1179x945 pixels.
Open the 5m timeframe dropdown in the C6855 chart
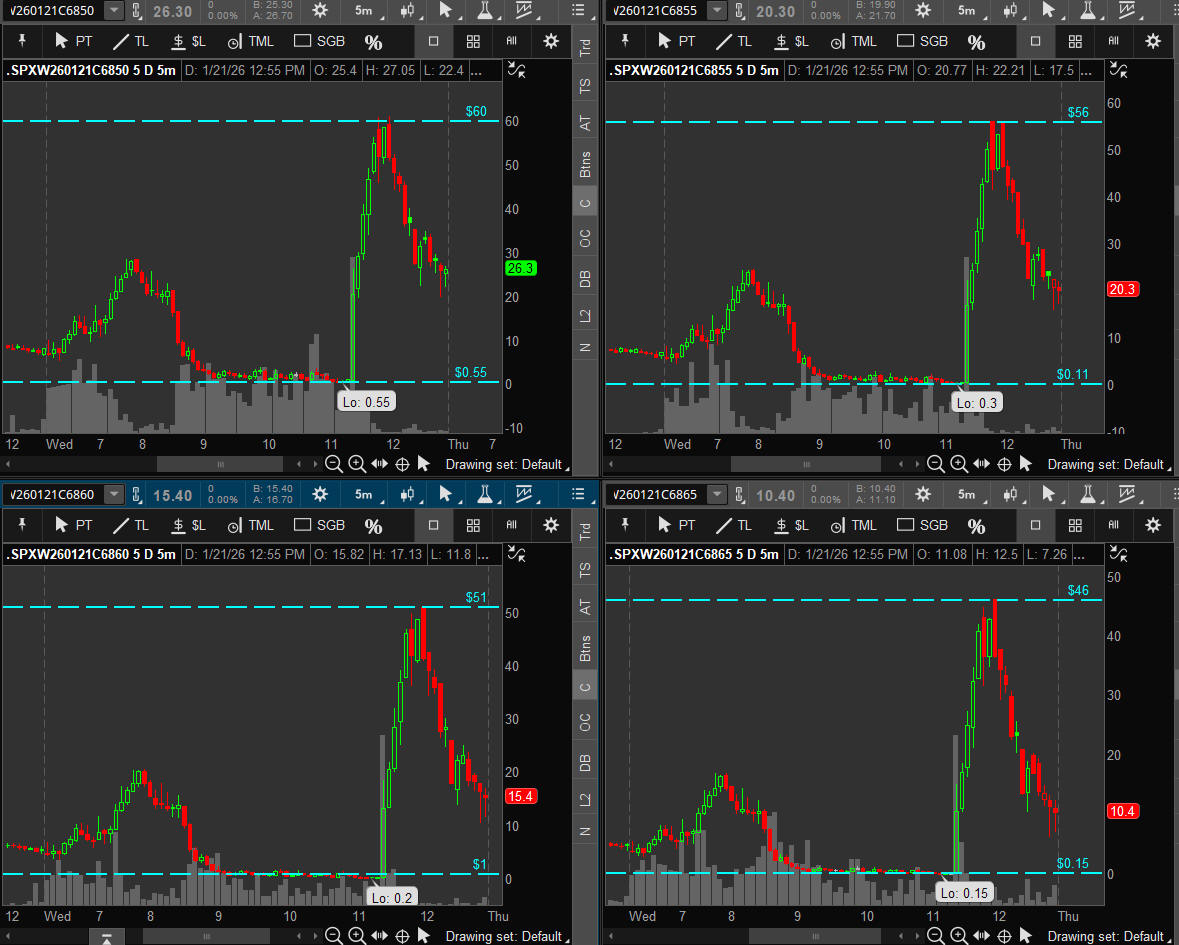tap(966, 10)
